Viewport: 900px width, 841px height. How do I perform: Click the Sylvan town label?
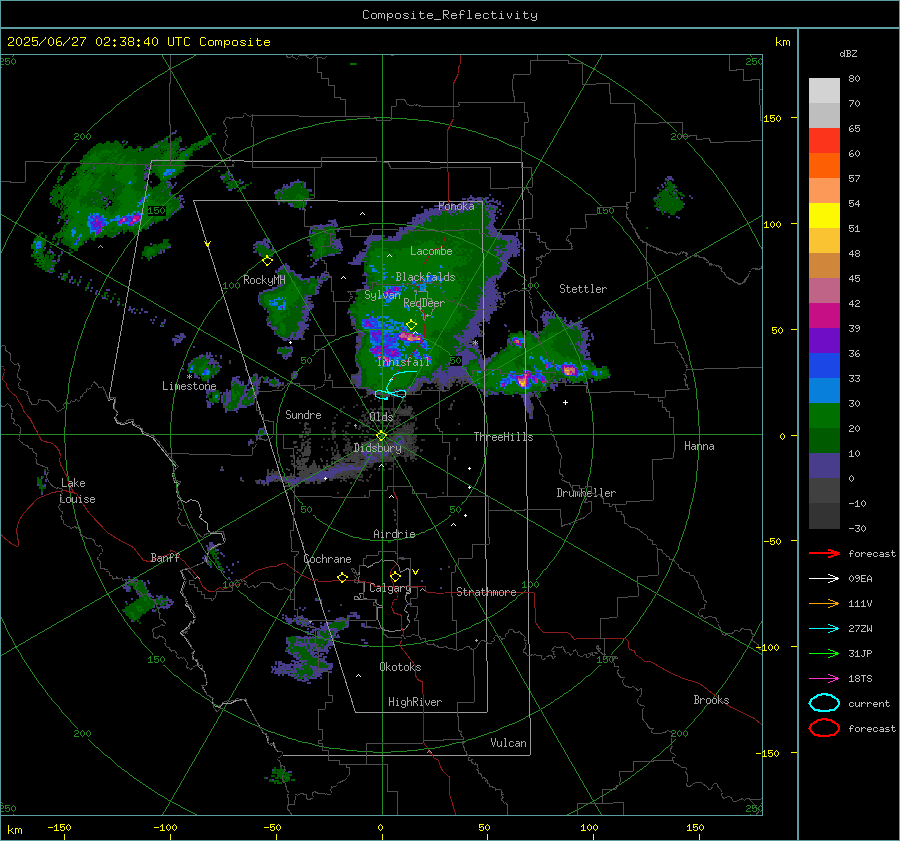pos(382,295)
